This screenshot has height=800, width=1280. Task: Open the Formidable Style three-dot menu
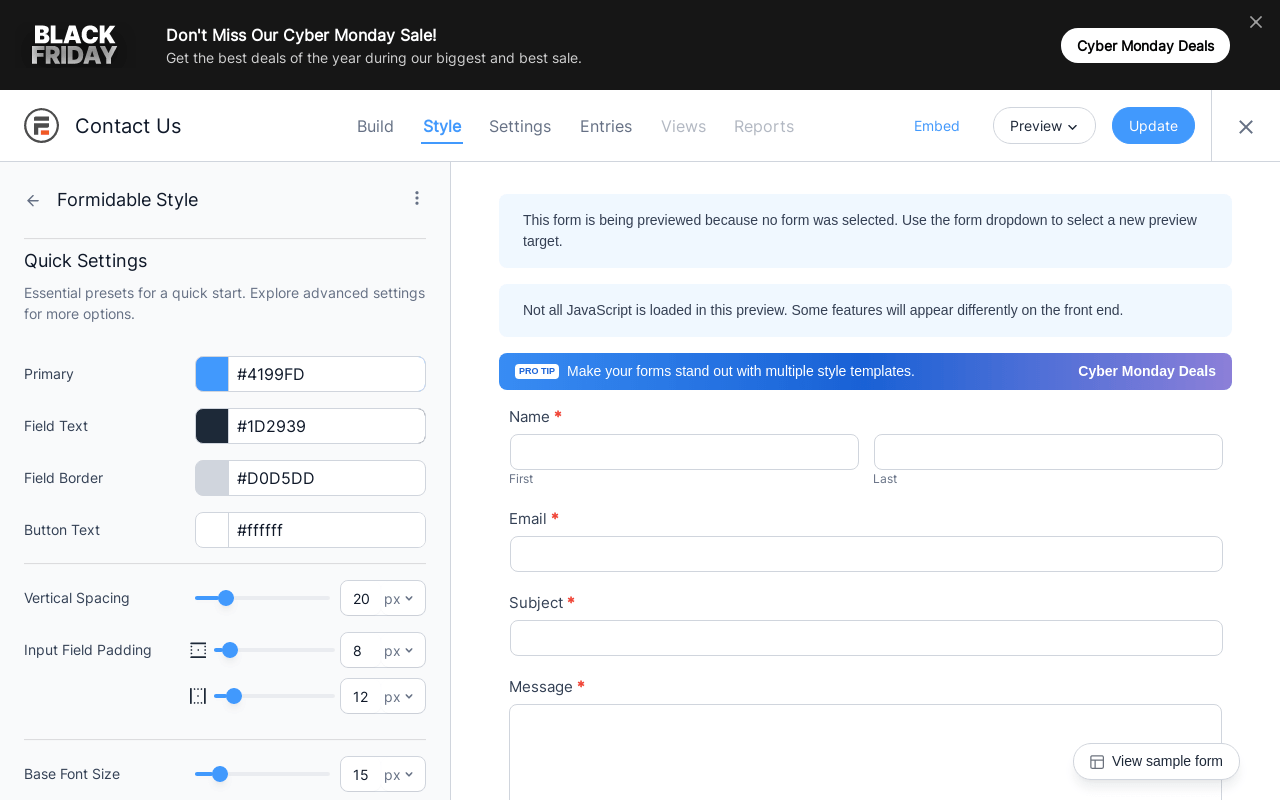[x=417, y=198]
